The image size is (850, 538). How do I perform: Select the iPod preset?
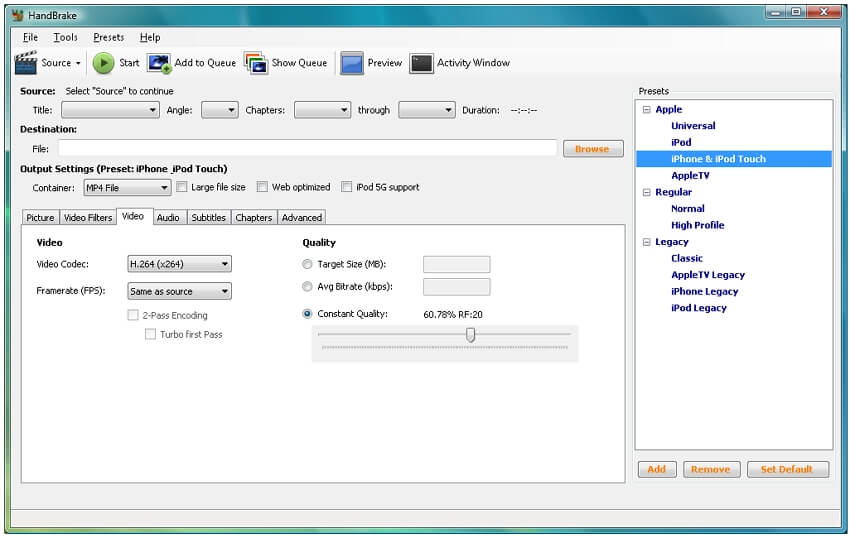pyautogui.click(x=681, y=143)
